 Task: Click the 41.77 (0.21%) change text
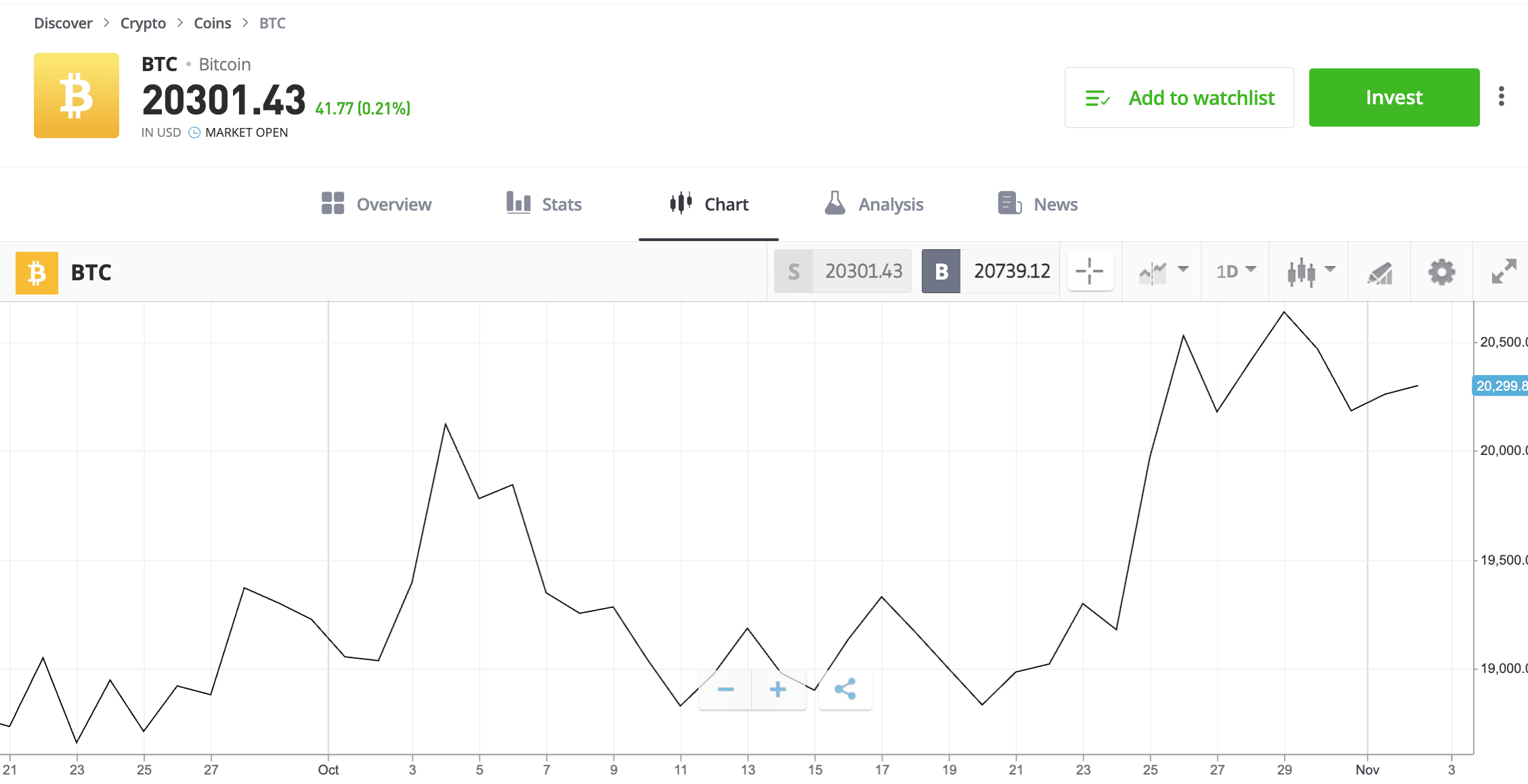[x=363, y=108]
